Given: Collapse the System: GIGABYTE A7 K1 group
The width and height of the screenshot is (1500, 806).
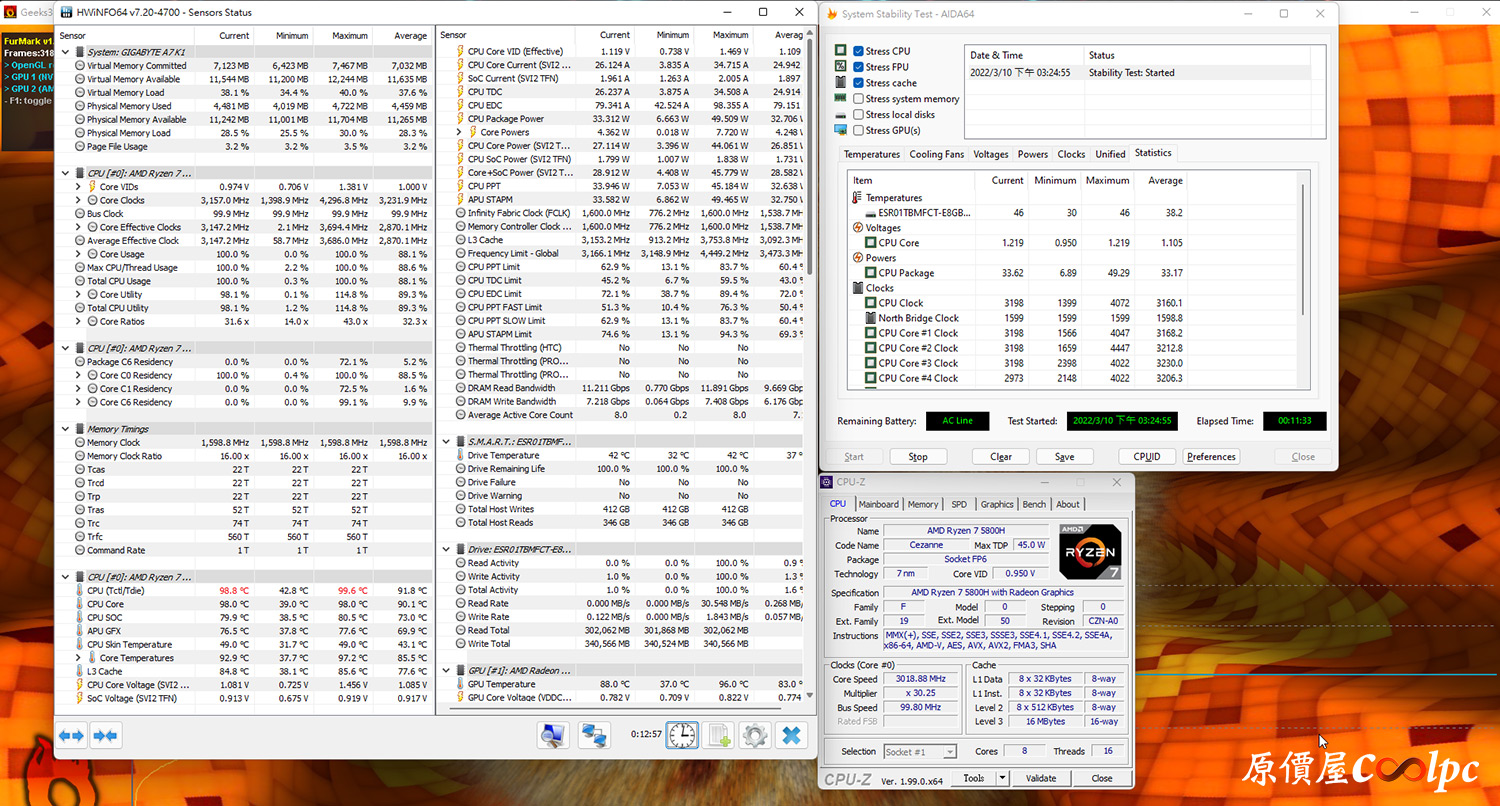Looking at the screenshot, I should pyautogui.click(x=66, y=52).
